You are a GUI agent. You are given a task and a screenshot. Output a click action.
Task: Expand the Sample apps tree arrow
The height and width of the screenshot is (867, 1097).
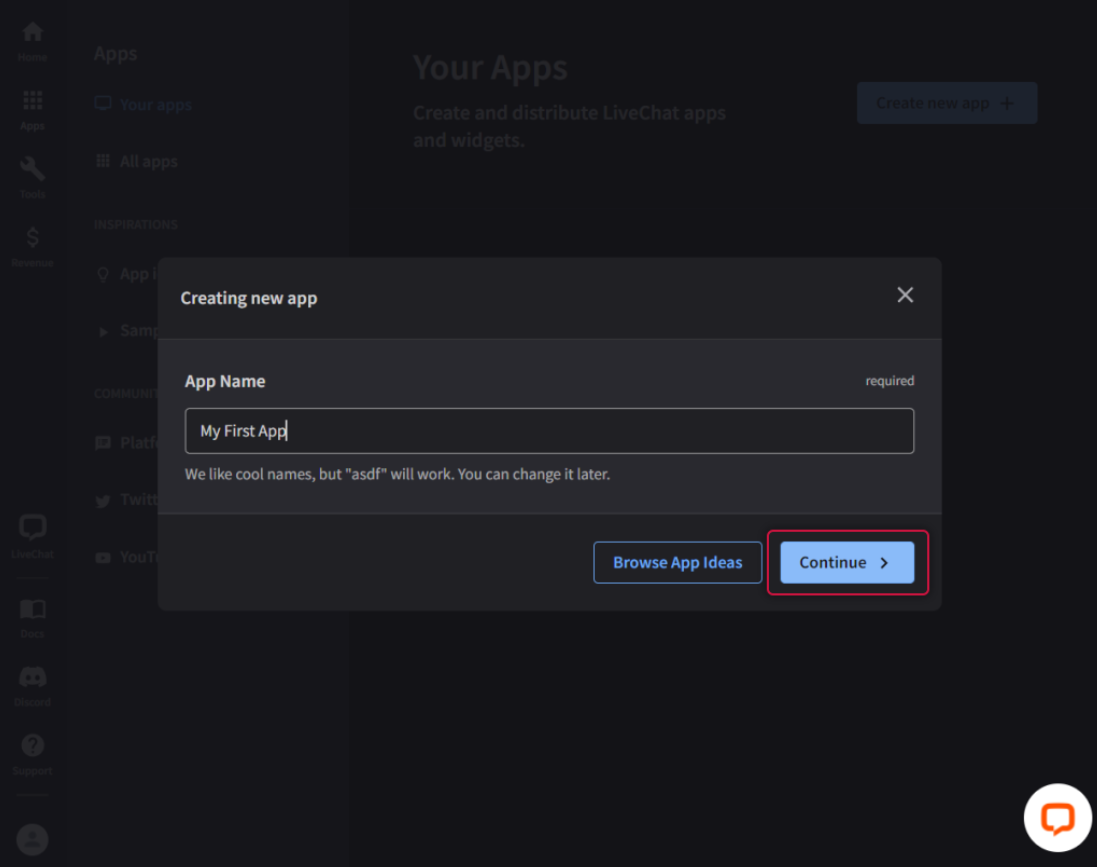pos(103,331)
